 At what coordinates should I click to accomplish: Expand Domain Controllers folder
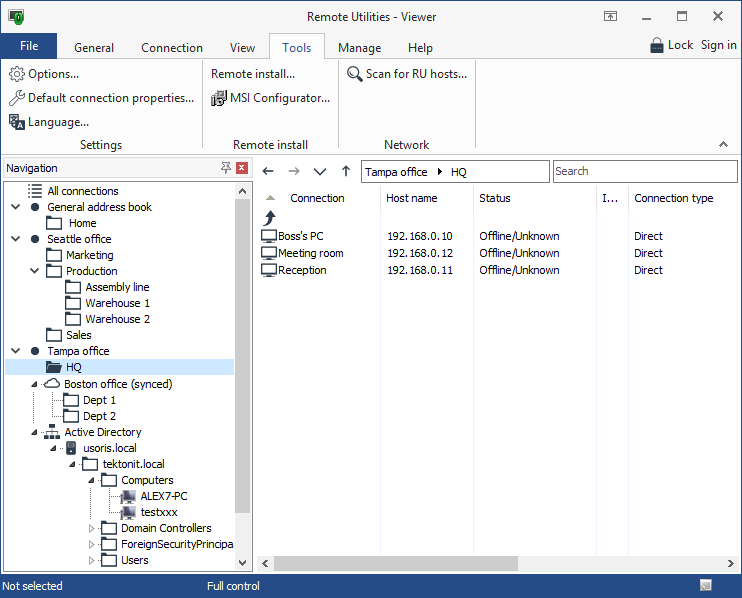pyautogui.click(x=91, y=528)
